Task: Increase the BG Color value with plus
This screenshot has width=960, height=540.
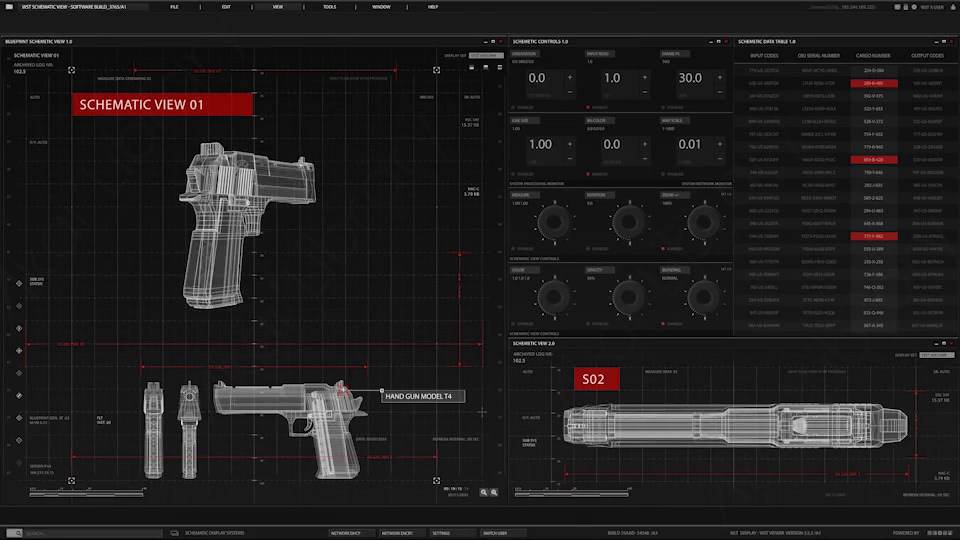Action: (x=645, y=144)
